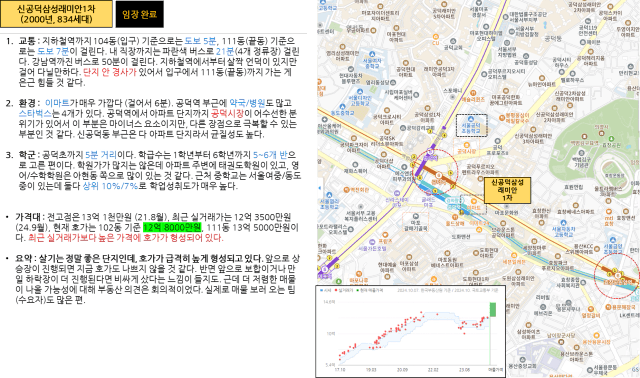Click the 5.4억 value on the chart y-axis
Viewport: 640px width, 378px height.
(330, 365)
